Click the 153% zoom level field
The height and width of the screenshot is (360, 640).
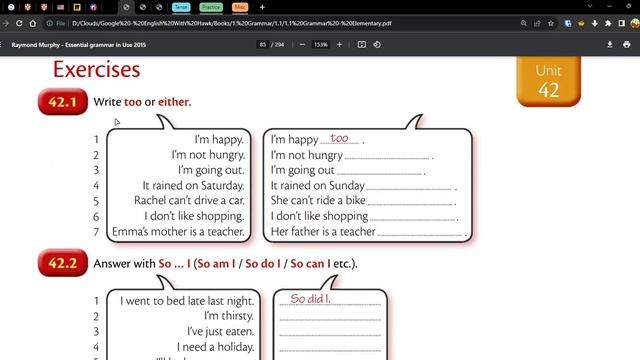click(x=321, y=44)
